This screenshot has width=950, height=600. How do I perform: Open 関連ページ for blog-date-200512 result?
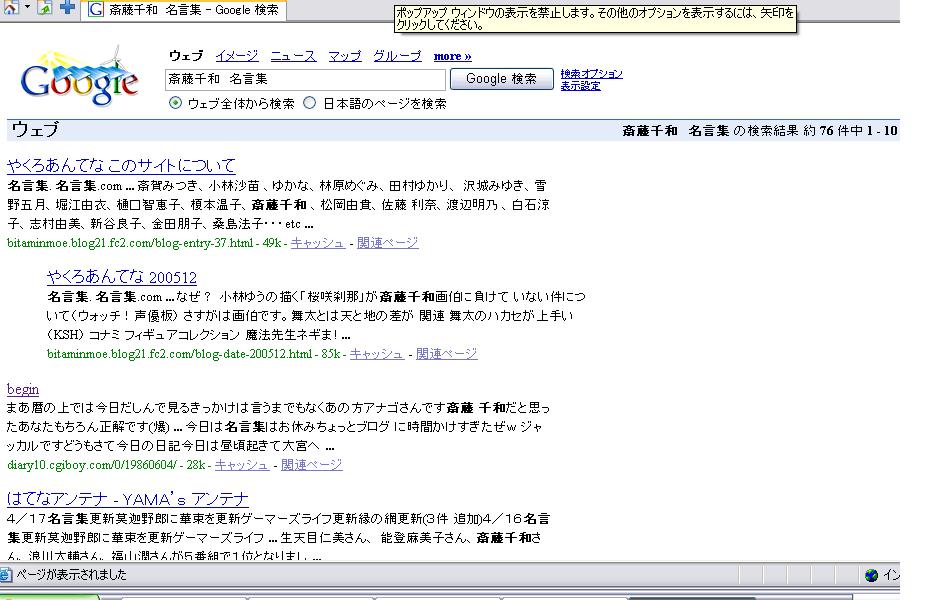447,354
